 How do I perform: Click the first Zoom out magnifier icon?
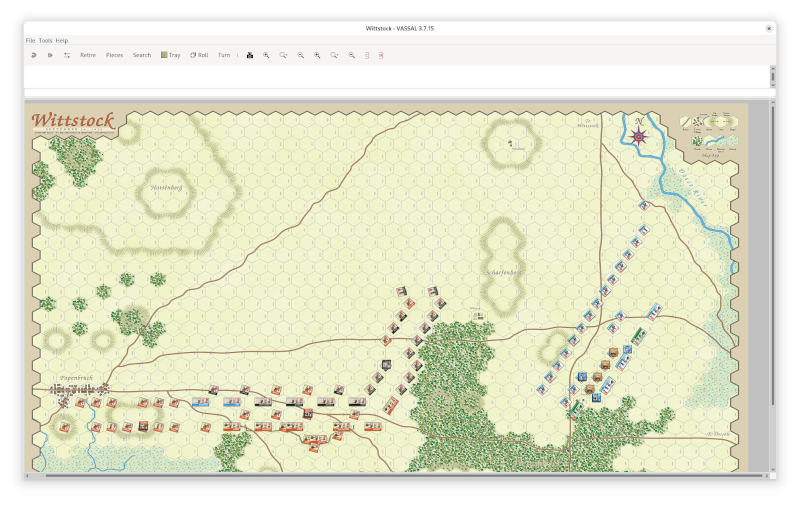301,55
